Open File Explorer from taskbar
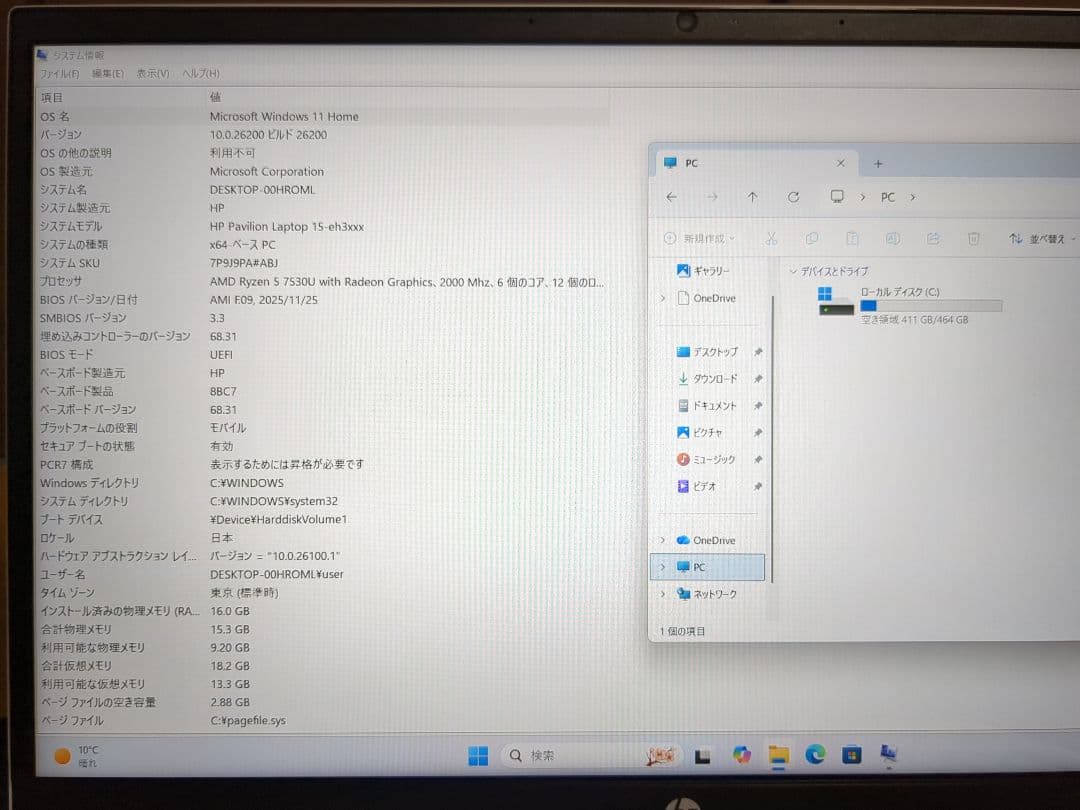Viewport: 1080px width, 810px height. point(778,756)
